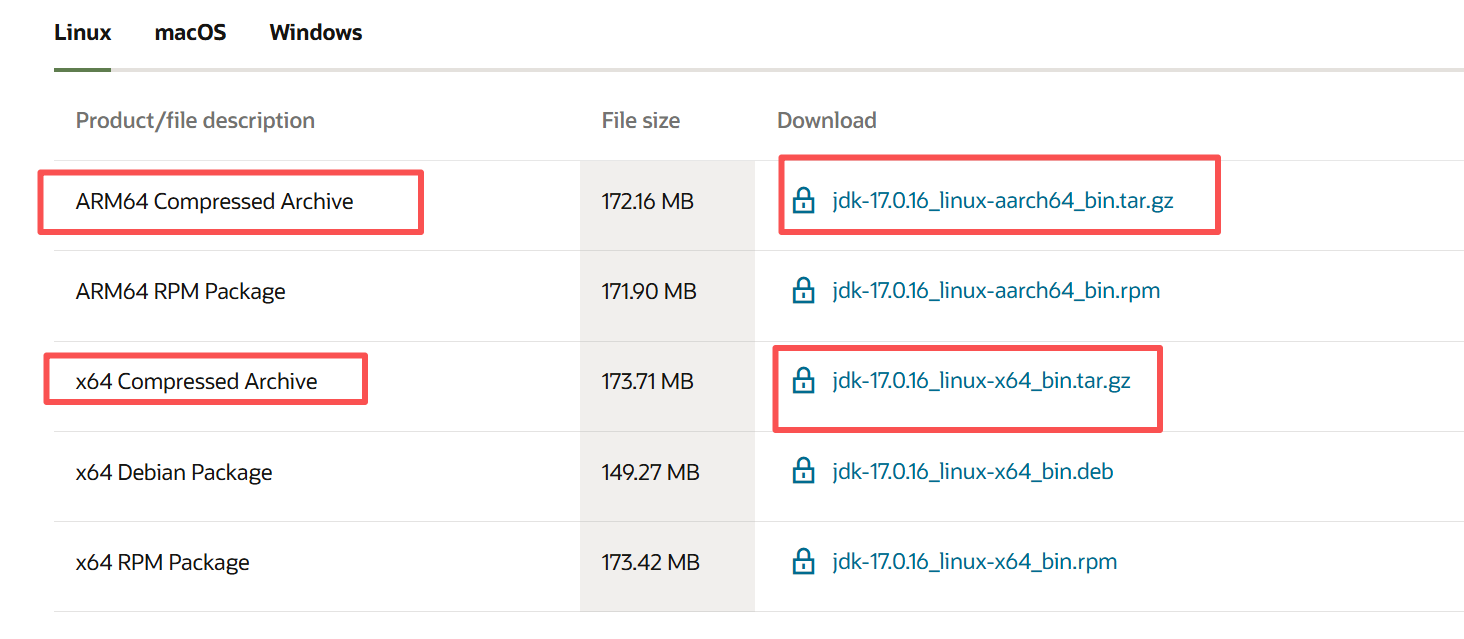Download jdk-17.0.16_linux-x64_bin.tar.gz archive
Viewport: 1464px width, 639px height.
981,381
